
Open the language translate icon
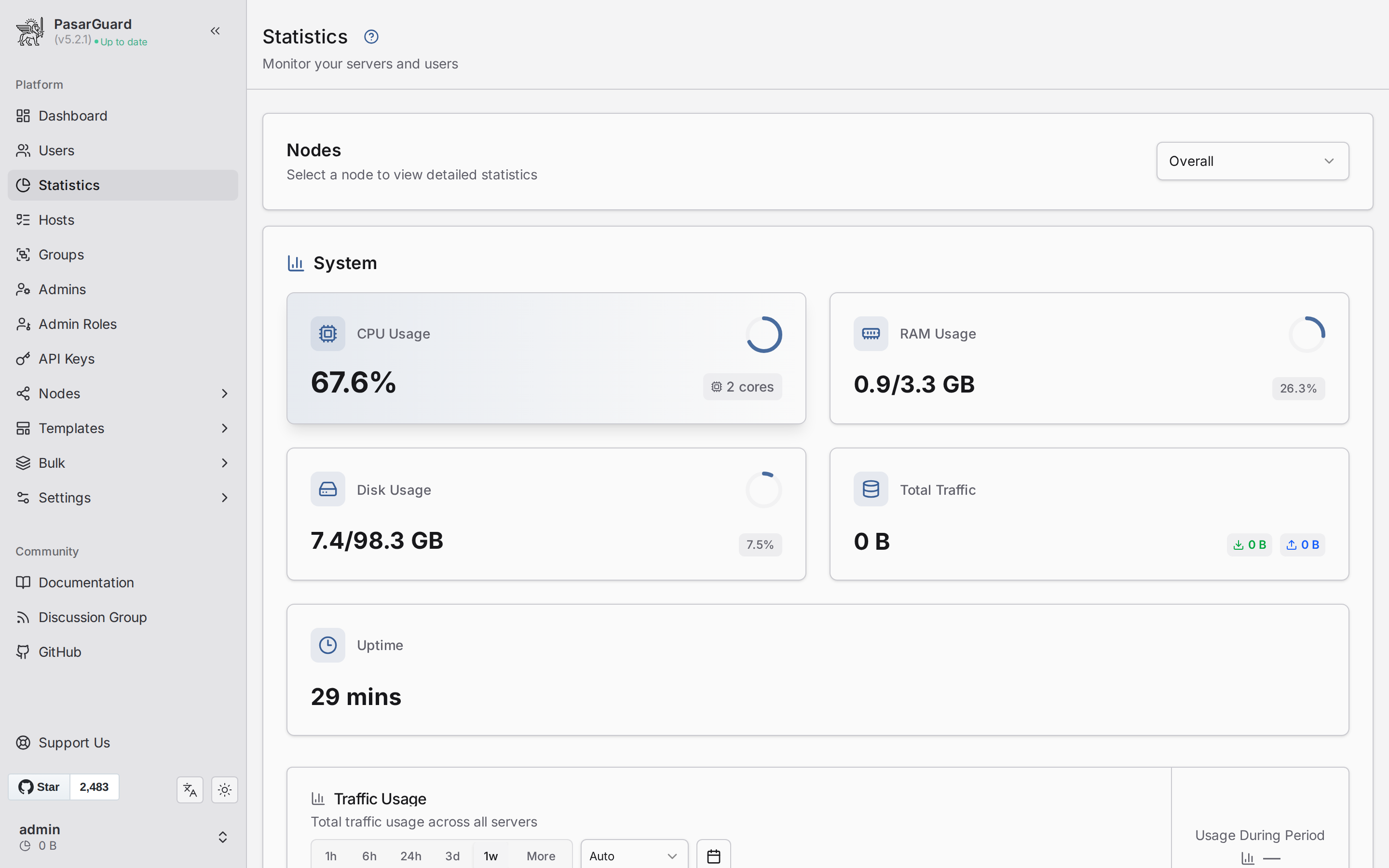pyautogui.click(x=190, y=790)
